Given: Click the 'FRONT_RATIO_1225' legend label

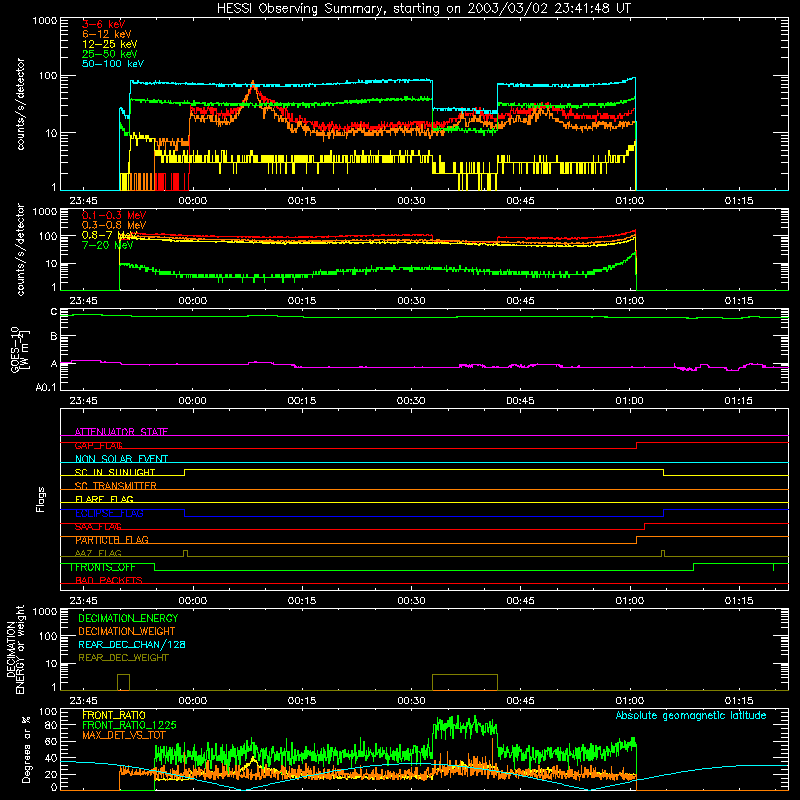Looking at the screenshot, I should tap(129, 725).
